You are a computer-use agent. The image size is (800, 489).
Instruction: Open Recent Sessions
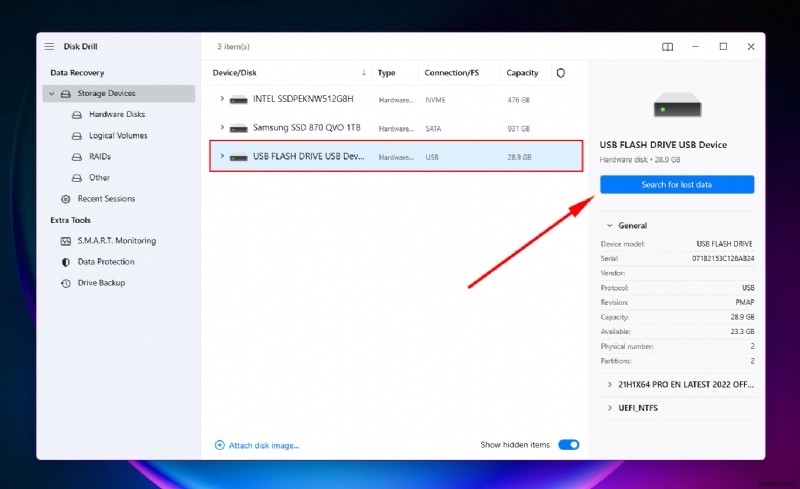click(x=106, y=199)
